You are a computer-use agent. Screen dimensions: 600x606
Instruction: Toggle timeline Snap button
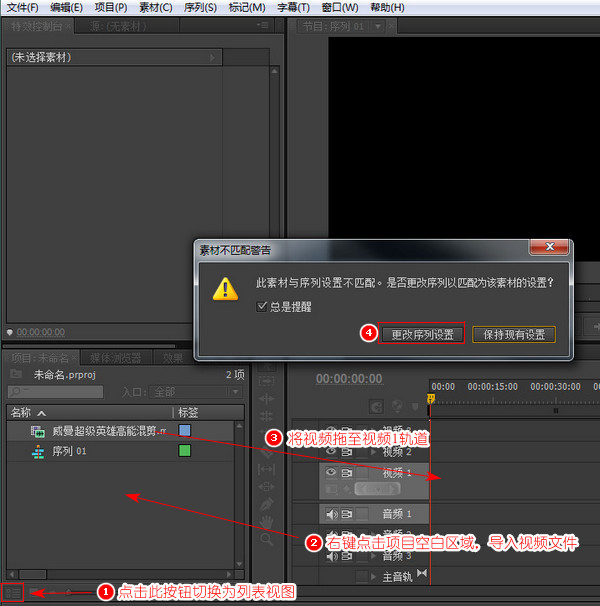[376, 406]
